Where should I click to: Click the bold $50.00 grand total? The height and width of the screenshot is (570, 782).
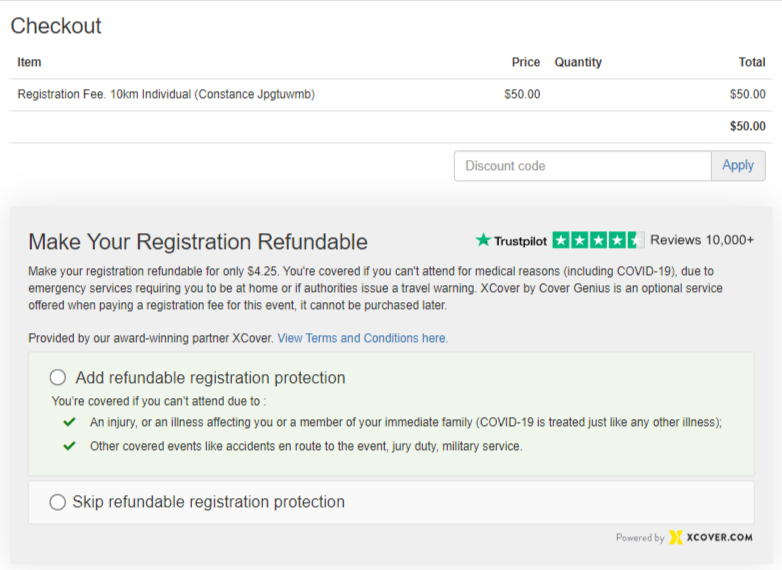[747, 127]
